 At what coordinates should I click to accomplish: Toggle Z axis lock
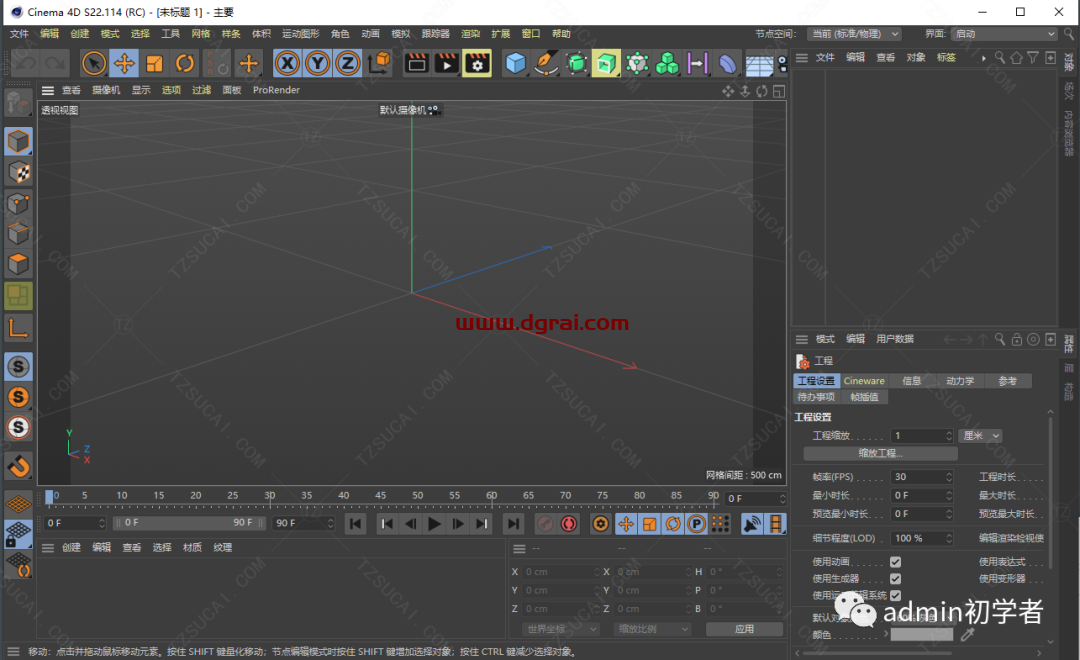point(348,63)
